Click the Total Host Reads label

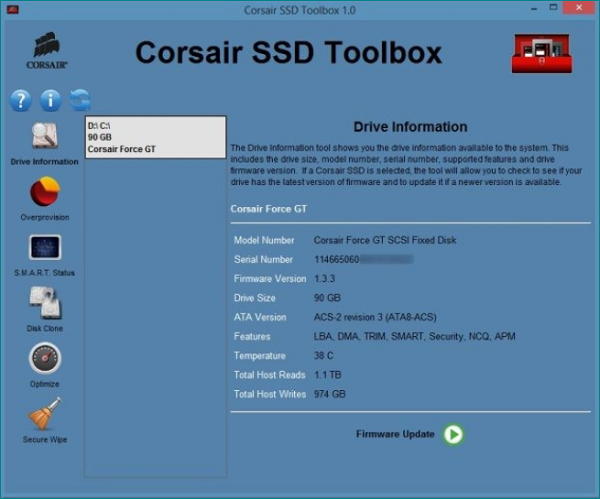270,375
